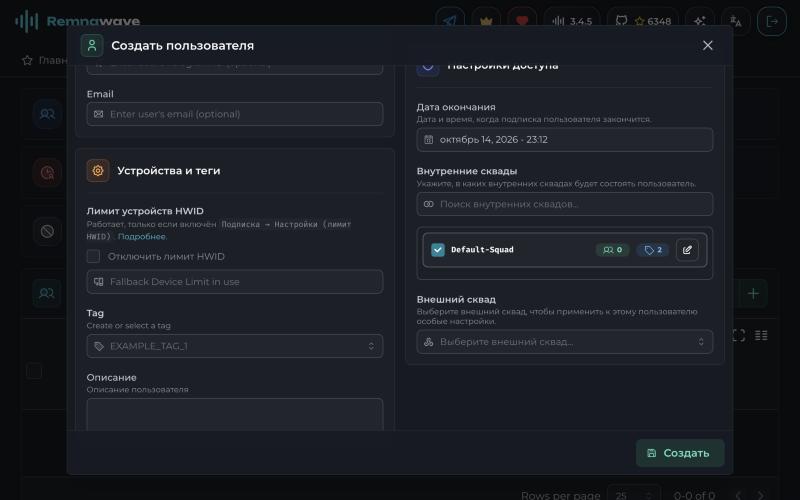The width and height of the screenshot is (800, 500).
Task: Click the Поиск внутренних сквадов search field
Action: (564, 204)
